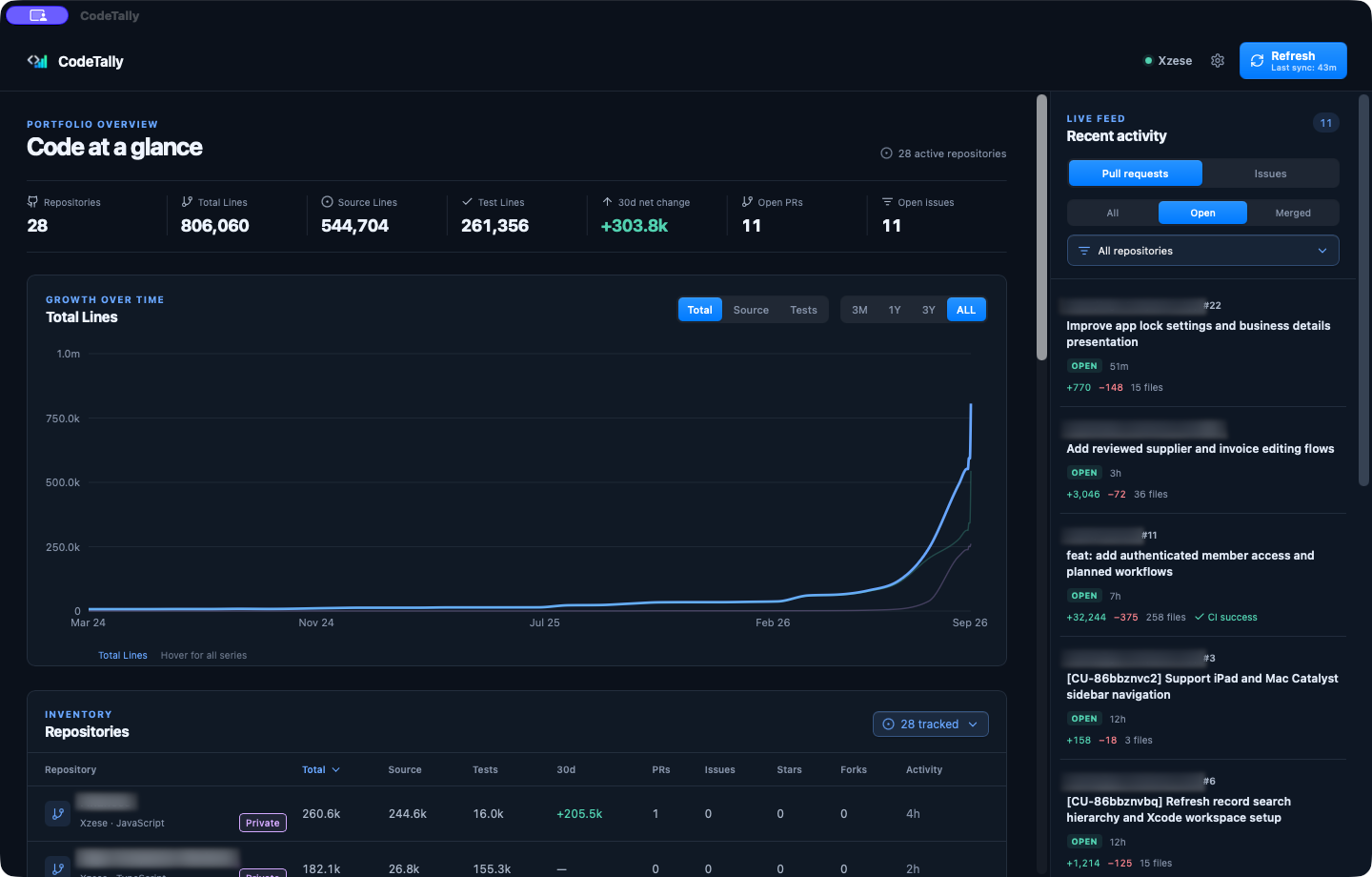The height and width of the screenshot is (877, 1372).
Task: Sort repositories by Total column
Action: point(321,769)
